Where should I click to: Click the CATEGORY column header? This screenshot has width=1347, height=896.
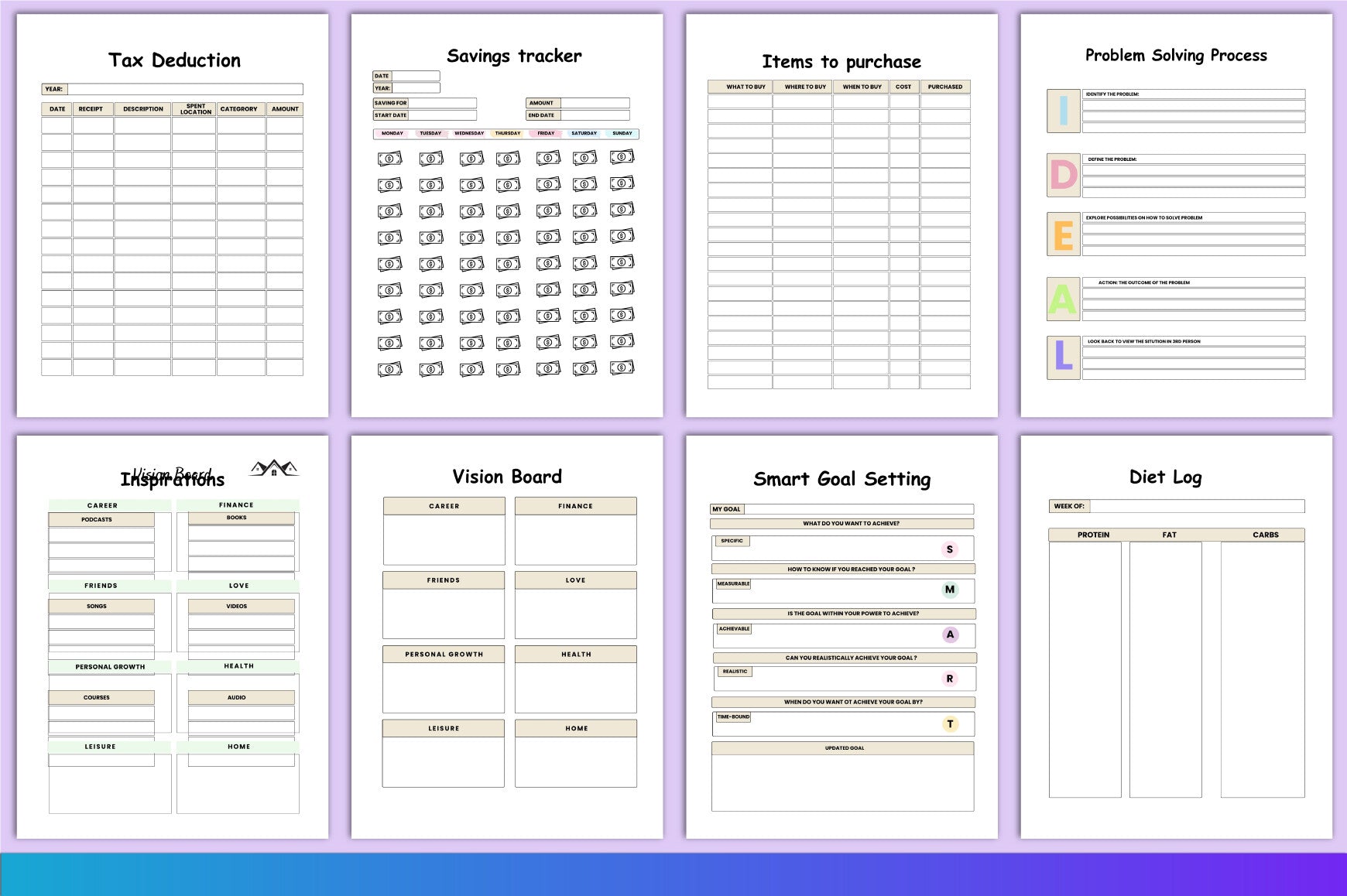pos(241,109)
